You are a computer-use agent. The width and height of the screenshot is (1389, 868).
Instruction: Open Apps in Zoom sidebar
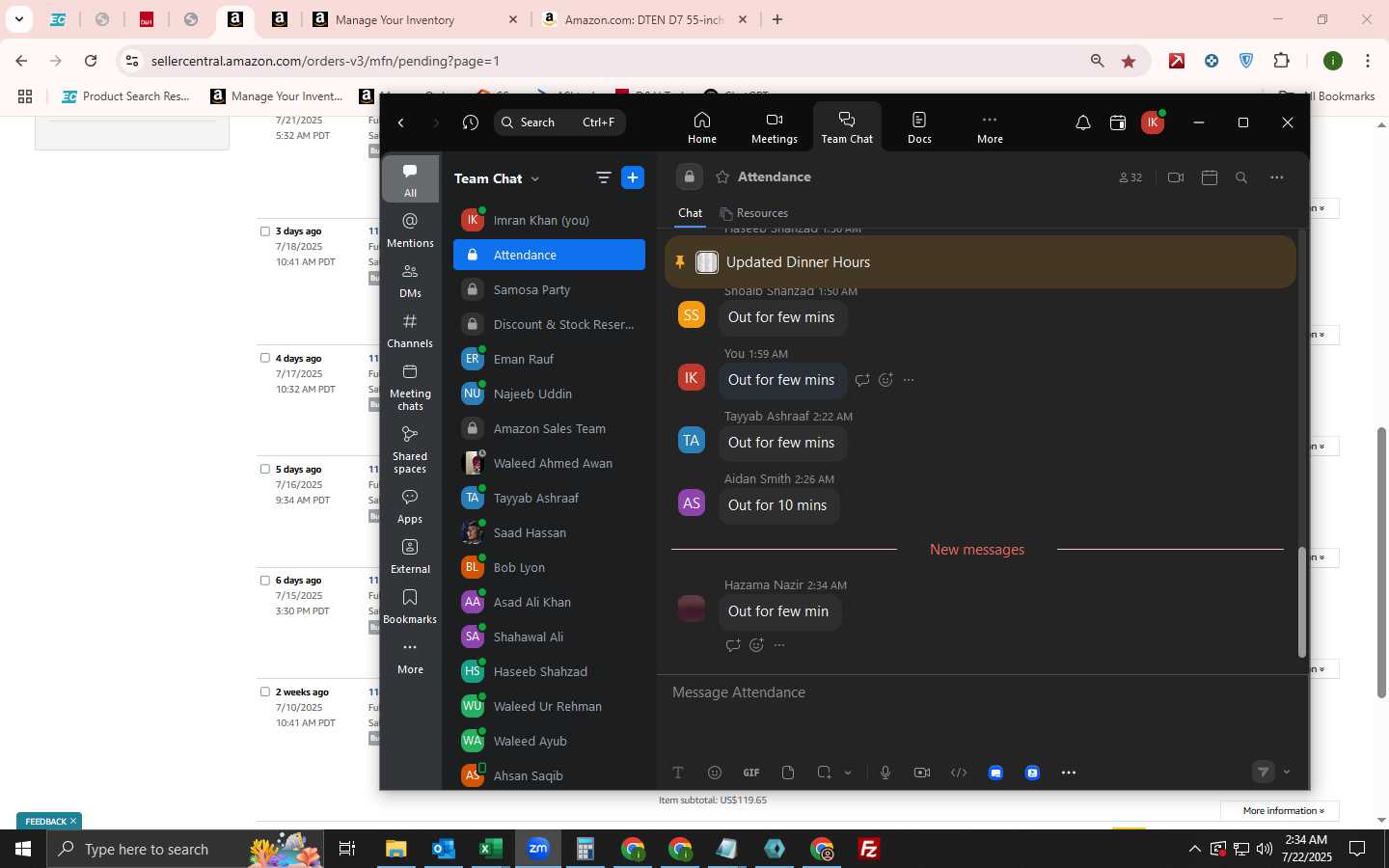pyautogui.click(x=410, y=506)
